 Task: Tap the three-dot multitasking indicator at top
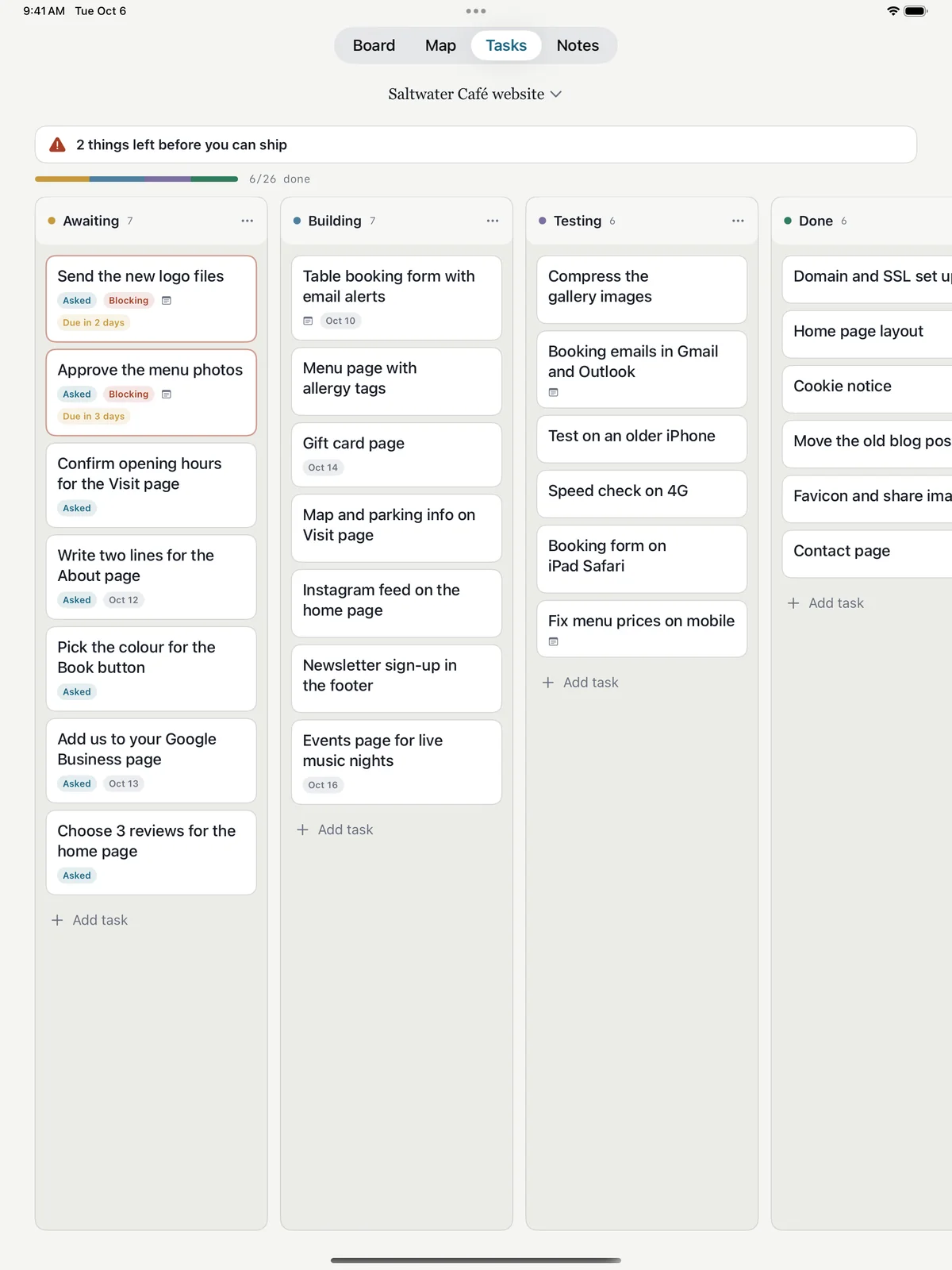(x=476, y=11)
